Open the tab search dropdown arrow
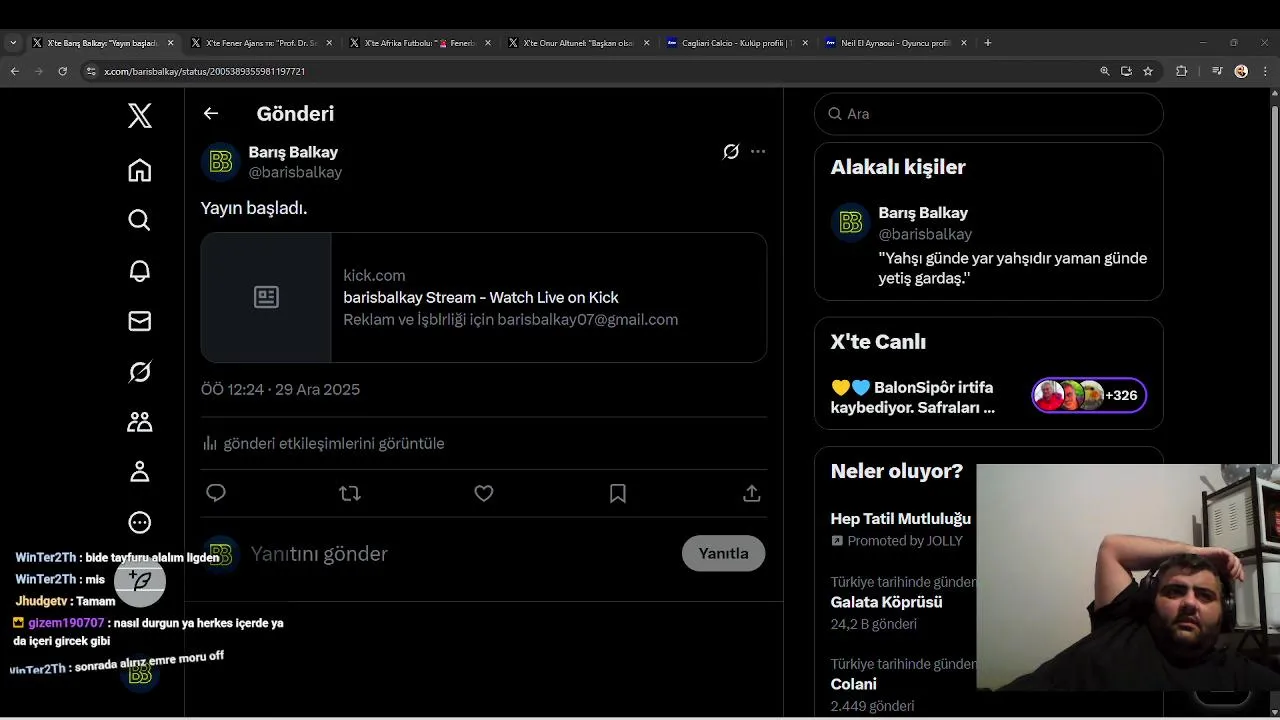 13,43
